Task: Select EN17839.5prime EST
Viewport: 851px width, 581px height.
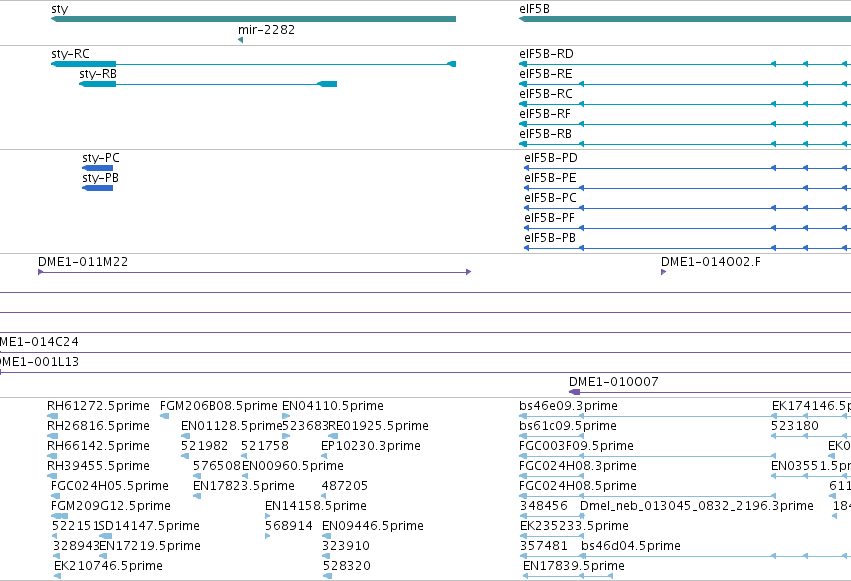Action: pos(568,576)
